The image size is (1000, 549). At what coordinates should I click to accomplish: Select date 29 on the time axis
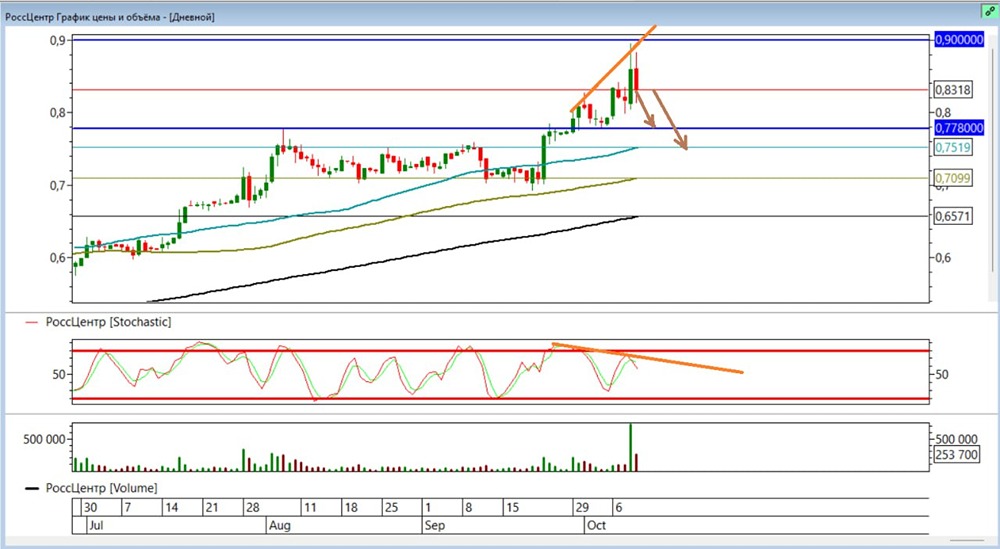(x=580, y=507)
